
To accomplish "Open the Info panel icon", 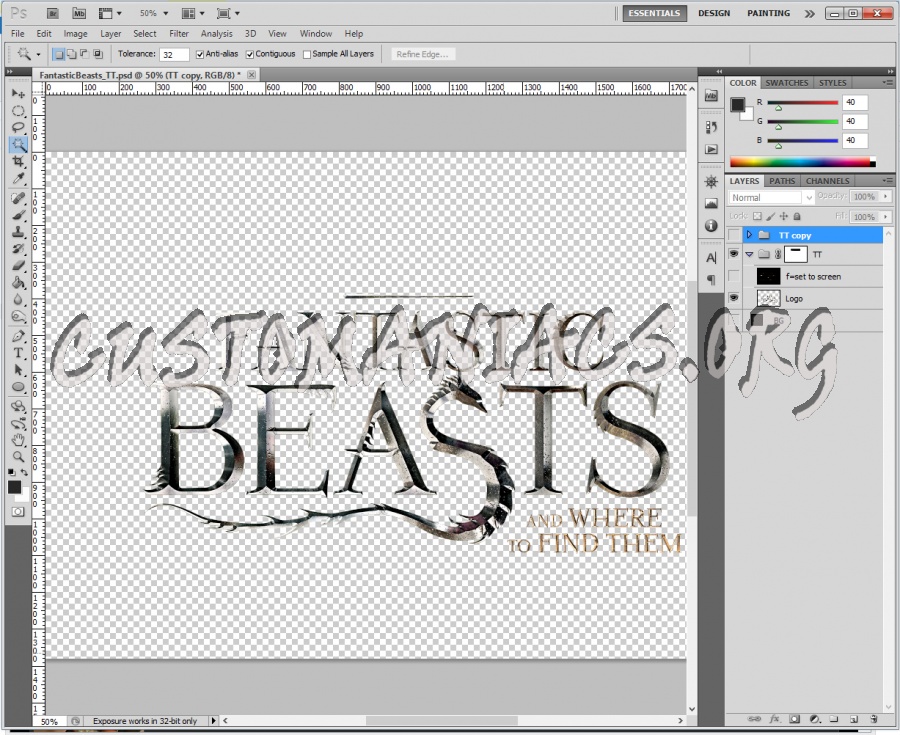I will pyautogui.click(x=711, y=225).
